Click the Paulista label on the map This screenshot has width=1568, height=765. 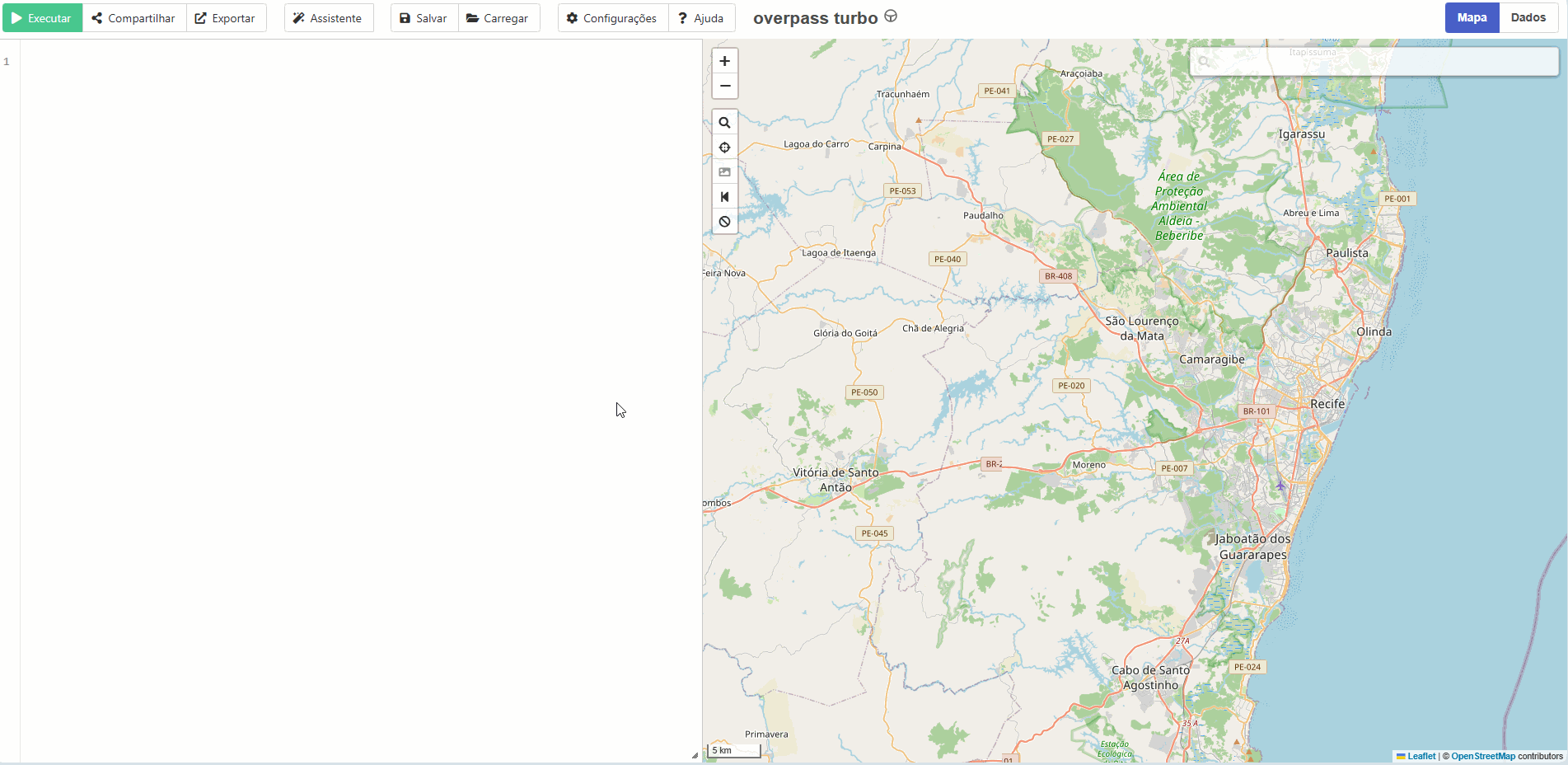click(x=1347, y=253)
